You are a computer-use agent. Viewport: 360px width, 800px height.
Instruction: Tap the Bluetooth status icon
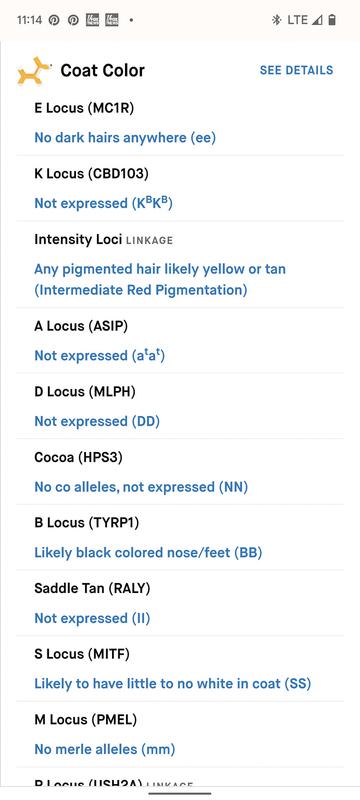pyautogui.click(x=276, y=20)
